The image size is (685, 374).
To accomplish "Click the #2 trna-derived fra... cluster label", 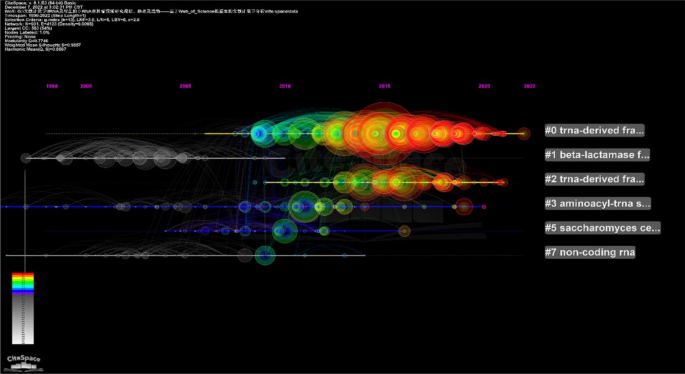I will click(x=595, y=179).
